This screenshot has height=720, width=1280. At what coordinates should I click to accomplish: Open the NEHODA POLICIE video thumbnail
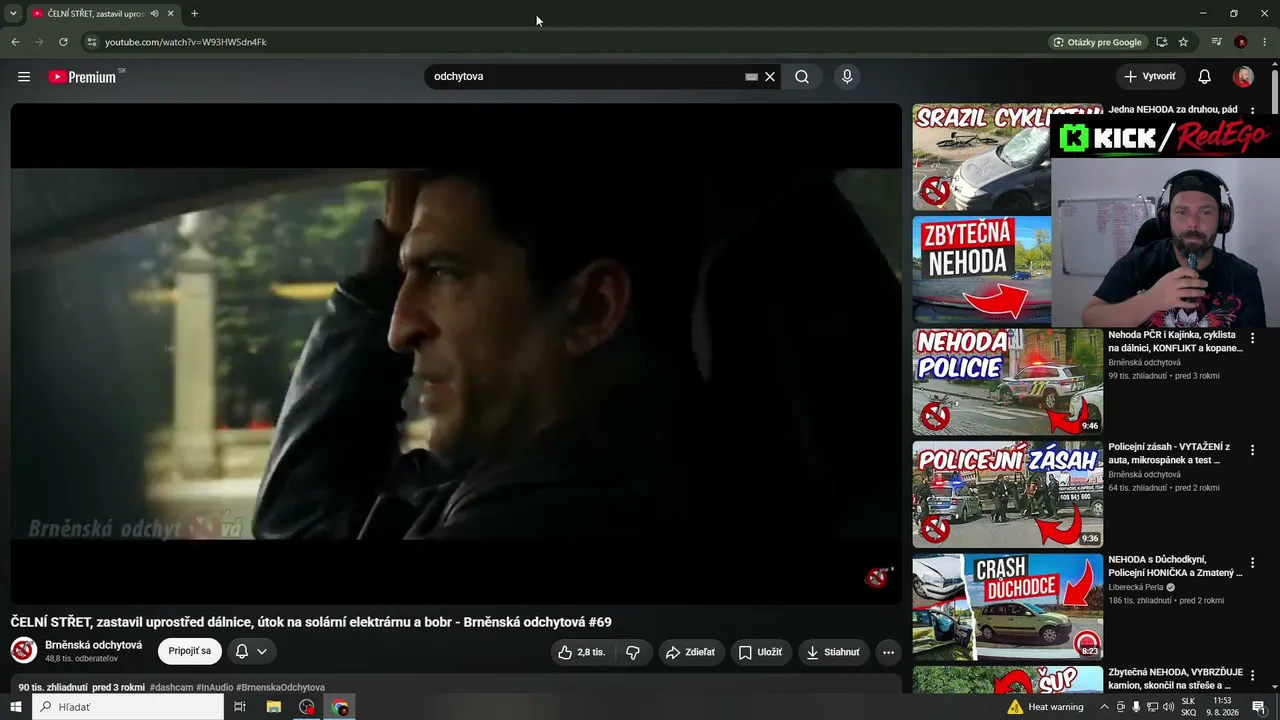coord(1008,381)
